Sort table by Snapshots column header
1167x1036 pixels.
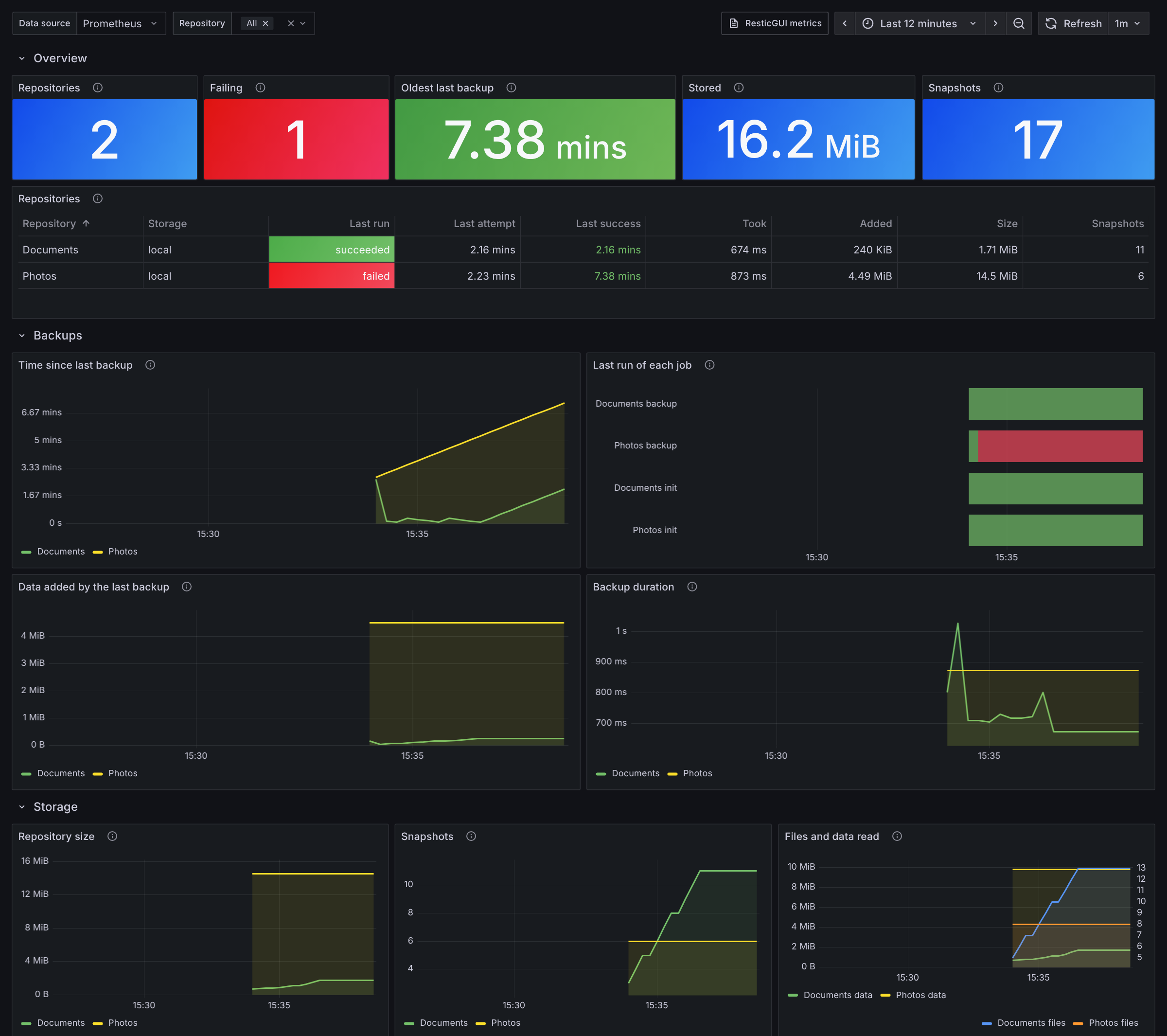point(1117,223)
